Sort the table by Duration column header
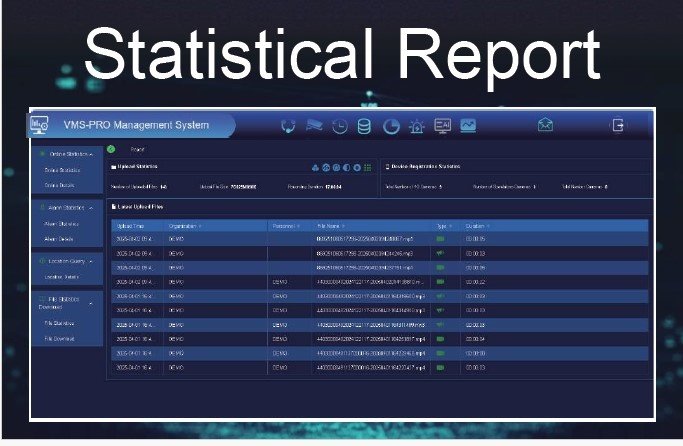Viewport: 683px width, 446px height. tap(476, 226)
